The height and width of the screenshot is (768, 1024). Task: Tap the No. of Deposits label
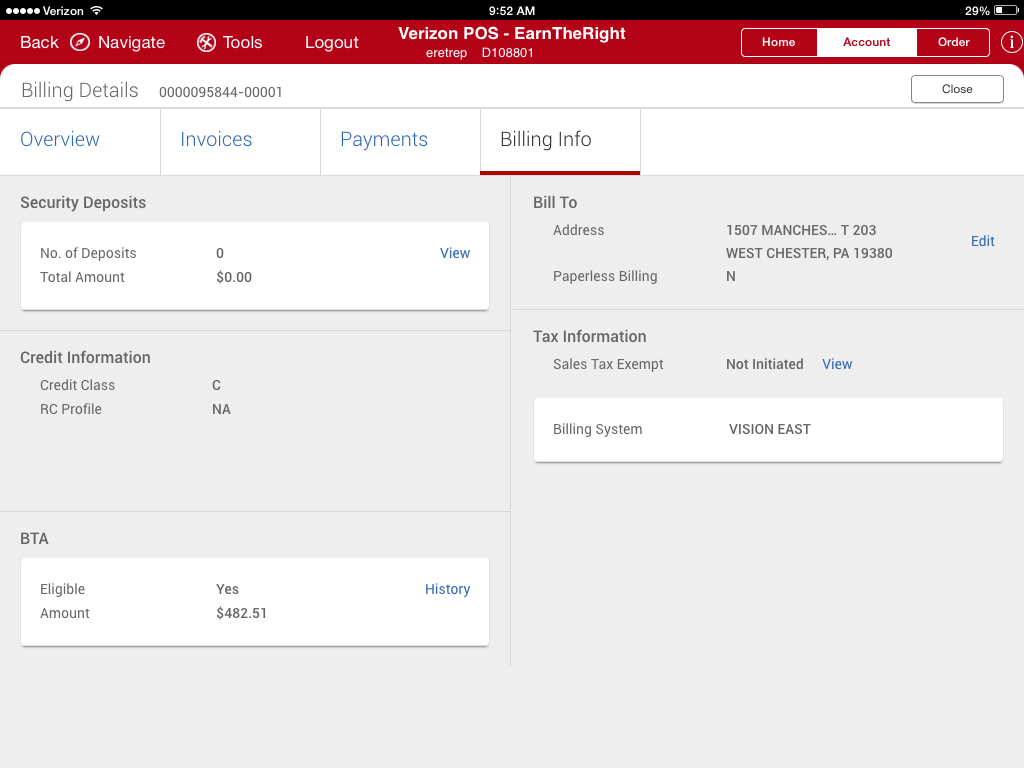coord(88,253)
